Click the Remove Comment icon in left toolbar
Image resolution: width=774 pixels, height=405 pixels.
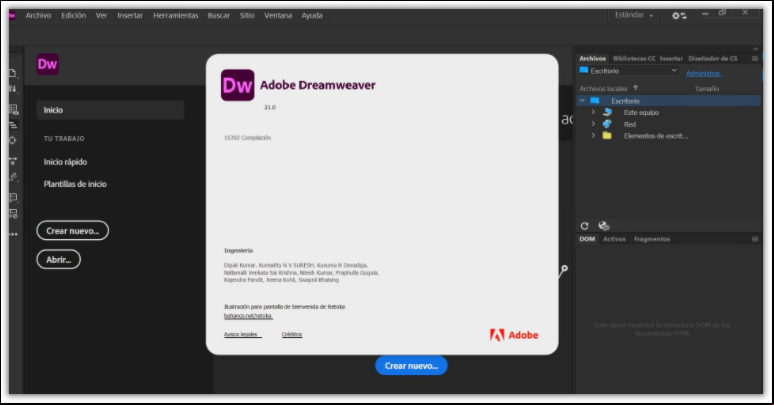pos(13,214)
